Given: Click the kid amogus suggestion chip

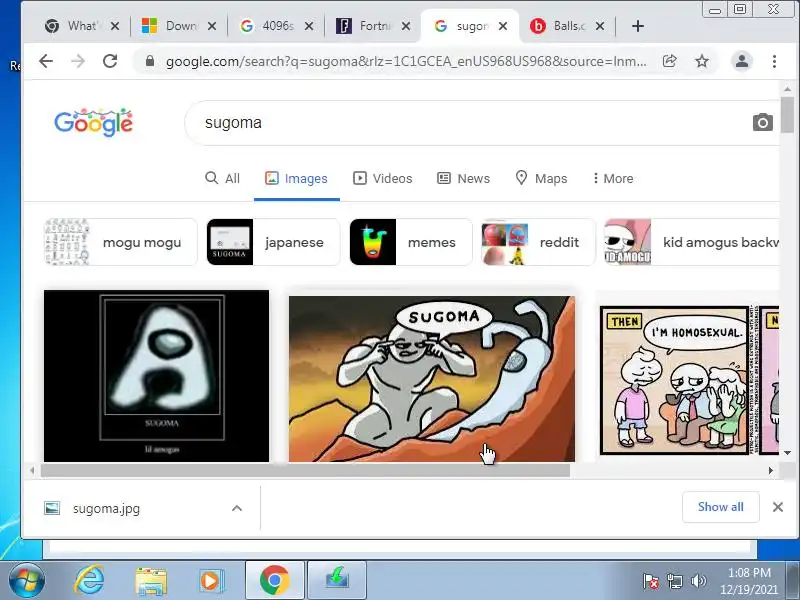Looking at the screenshot, I should [691, 242].
